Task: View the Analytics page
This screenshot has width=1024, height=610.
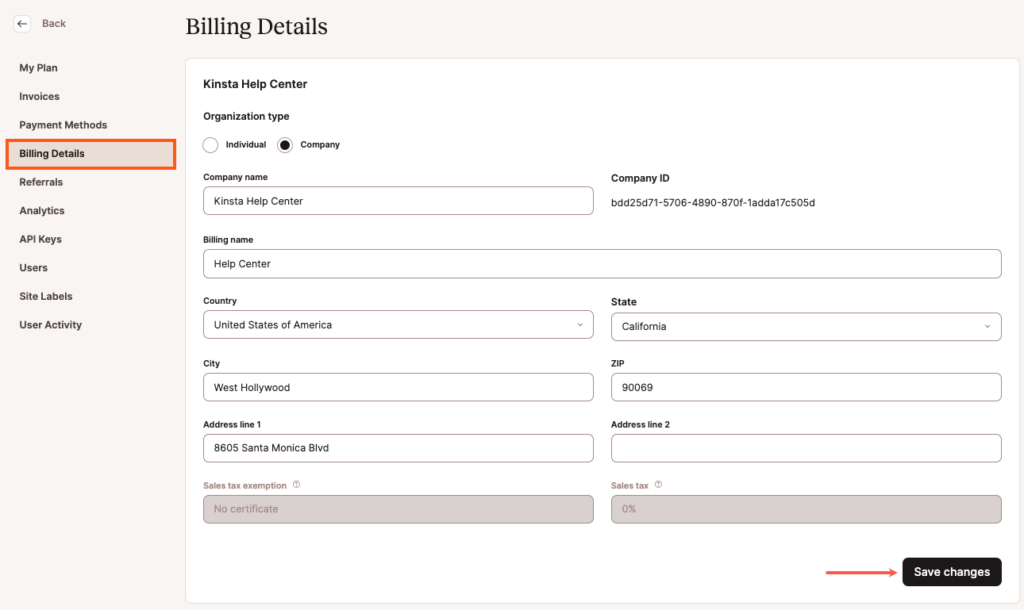Action: click(43, 210)
